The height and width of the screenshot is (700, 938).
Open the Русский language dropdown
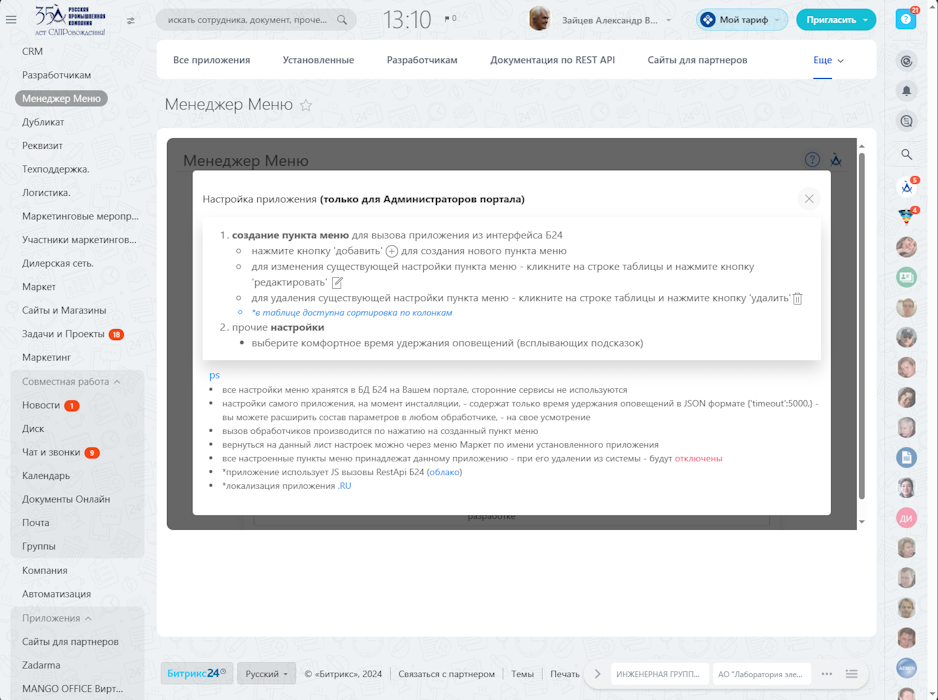(x=266, y=674)
